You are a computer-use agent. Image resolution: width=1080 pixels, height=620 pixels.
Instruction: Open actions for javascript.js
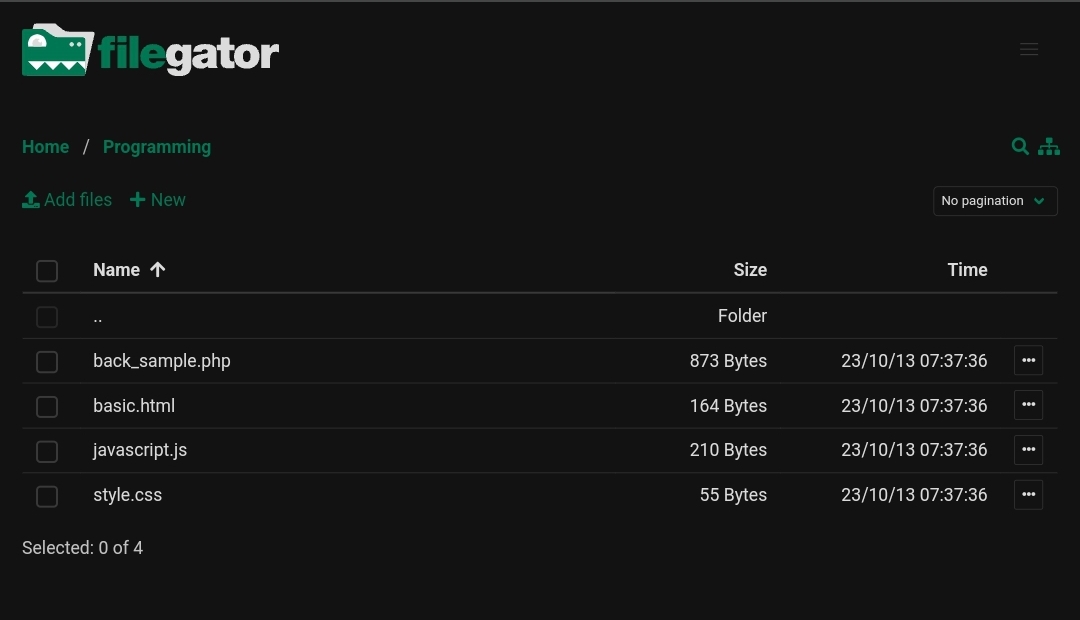click(1028, 450)
